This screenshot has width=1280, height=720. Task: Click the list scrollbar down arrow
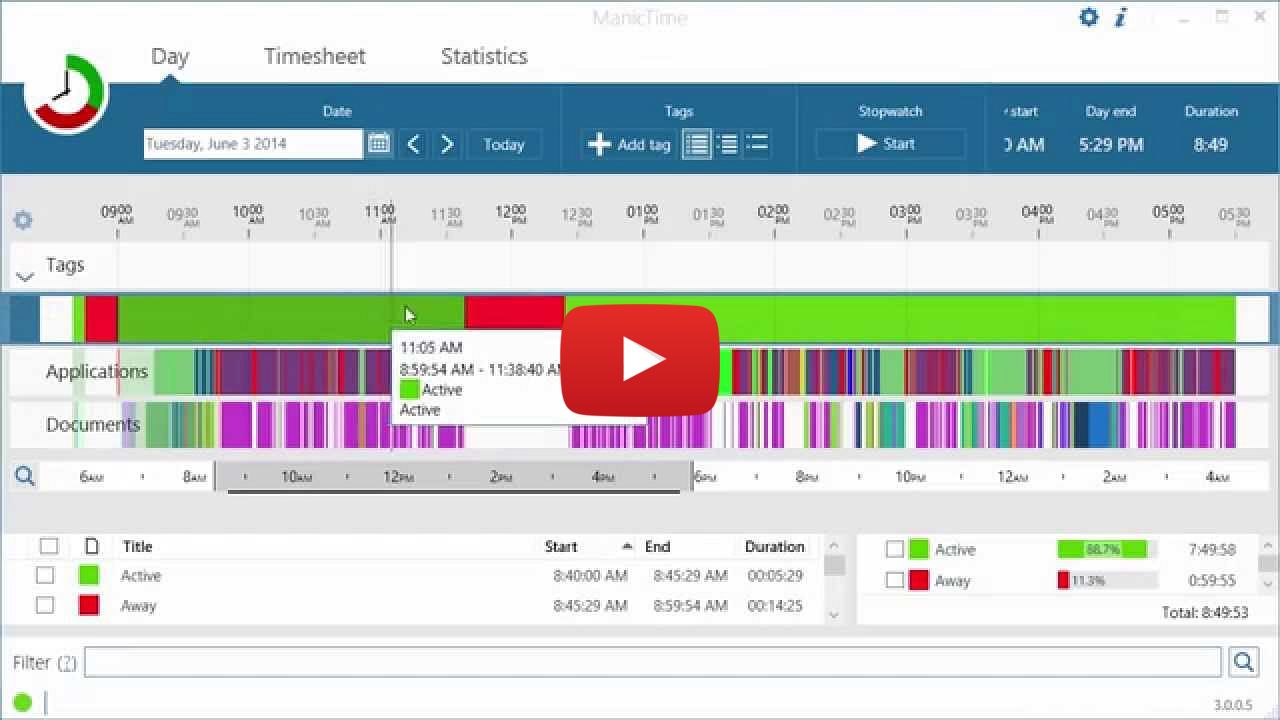click(834, 615)
